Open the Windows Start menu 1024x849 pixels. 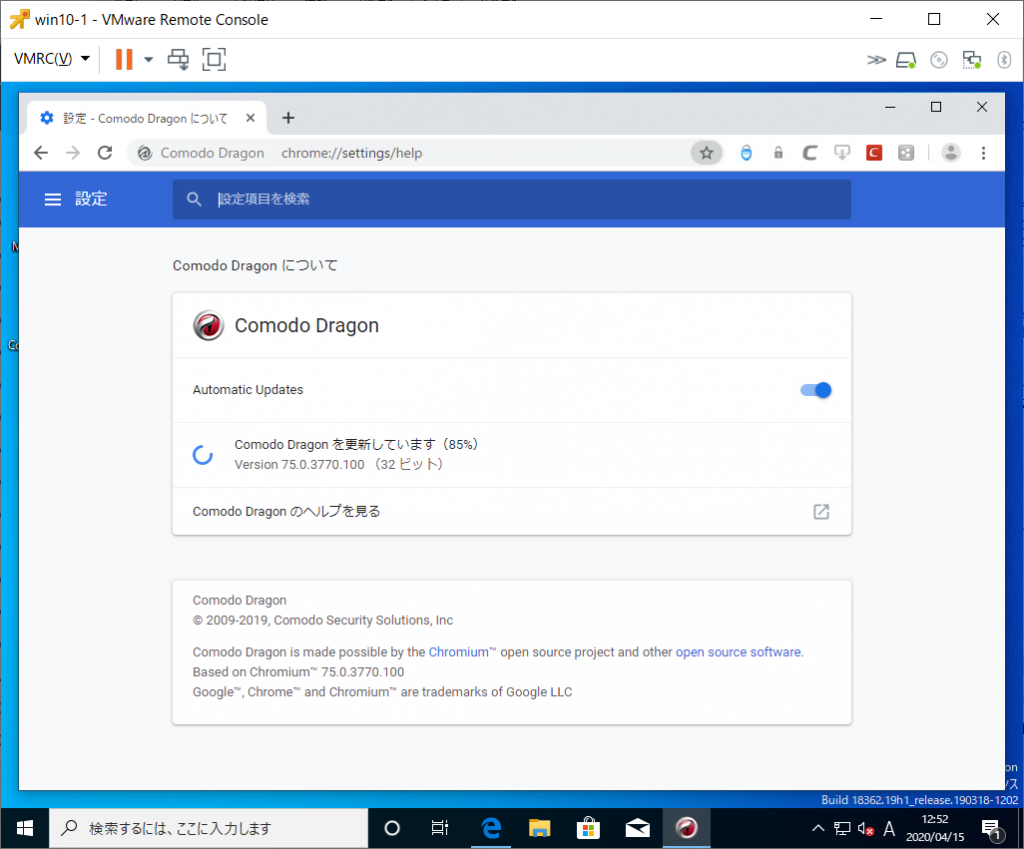[25, 828]
